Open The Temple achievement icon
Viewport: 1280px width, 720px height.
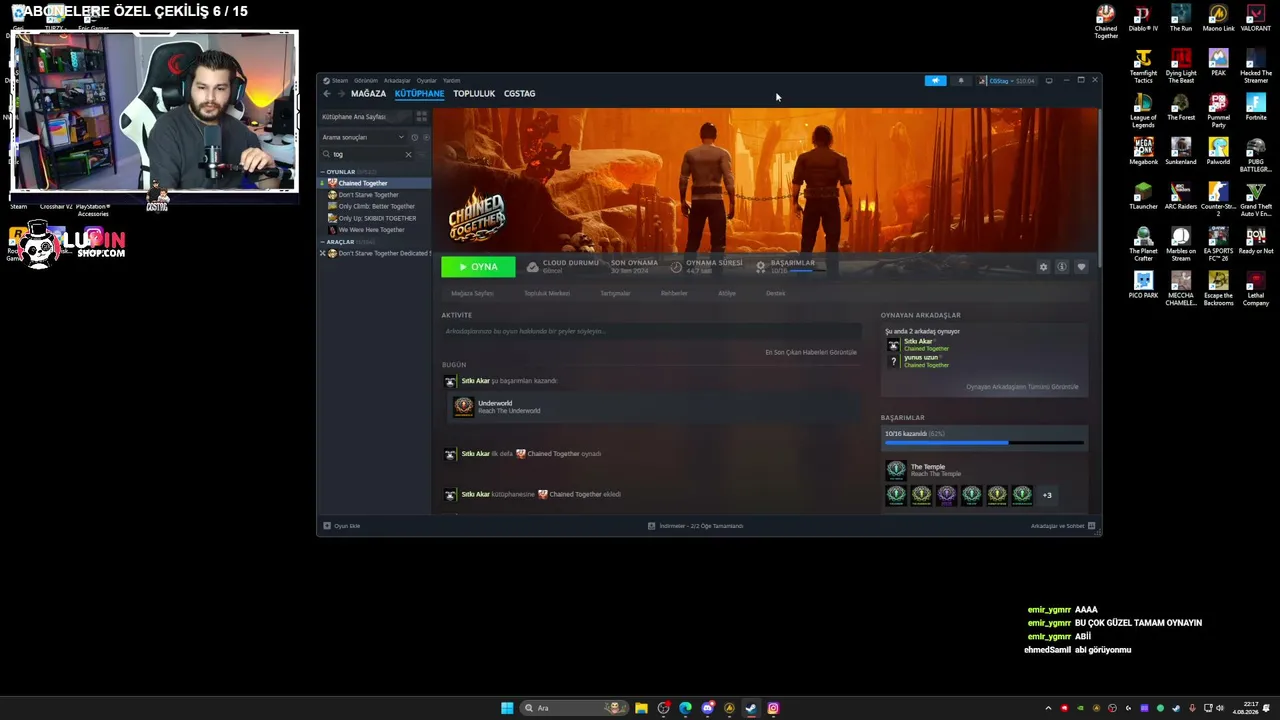click(x=896, y=470)
